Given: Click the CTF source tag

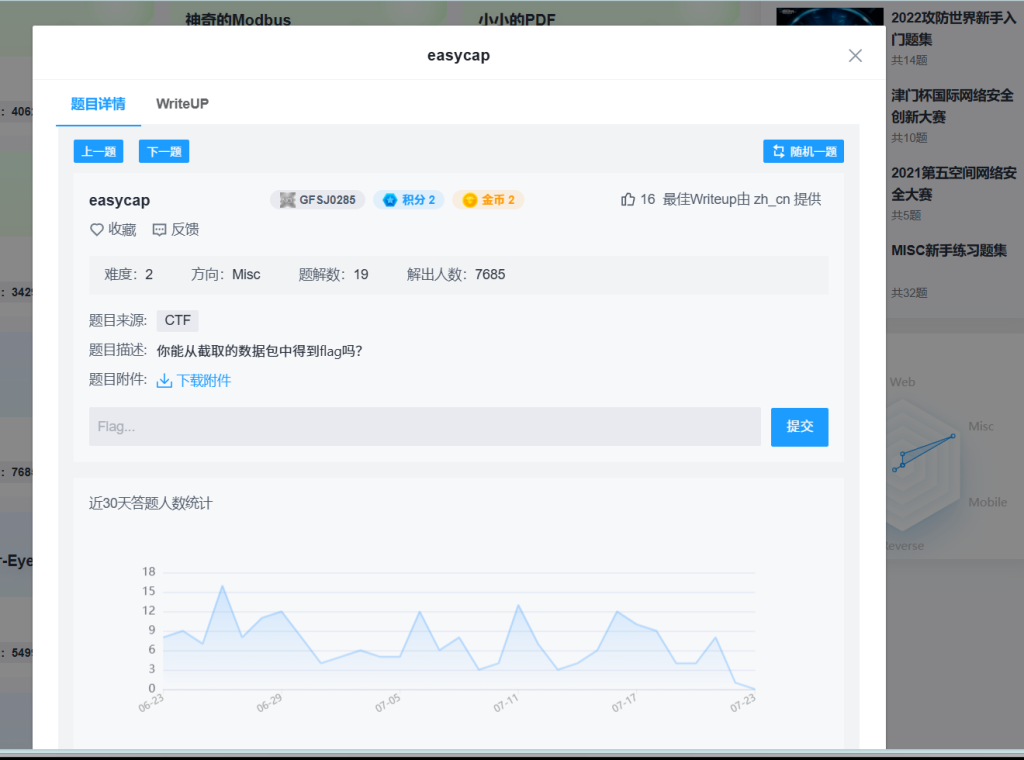Looking at the screenshot, I should pos(177,321).
